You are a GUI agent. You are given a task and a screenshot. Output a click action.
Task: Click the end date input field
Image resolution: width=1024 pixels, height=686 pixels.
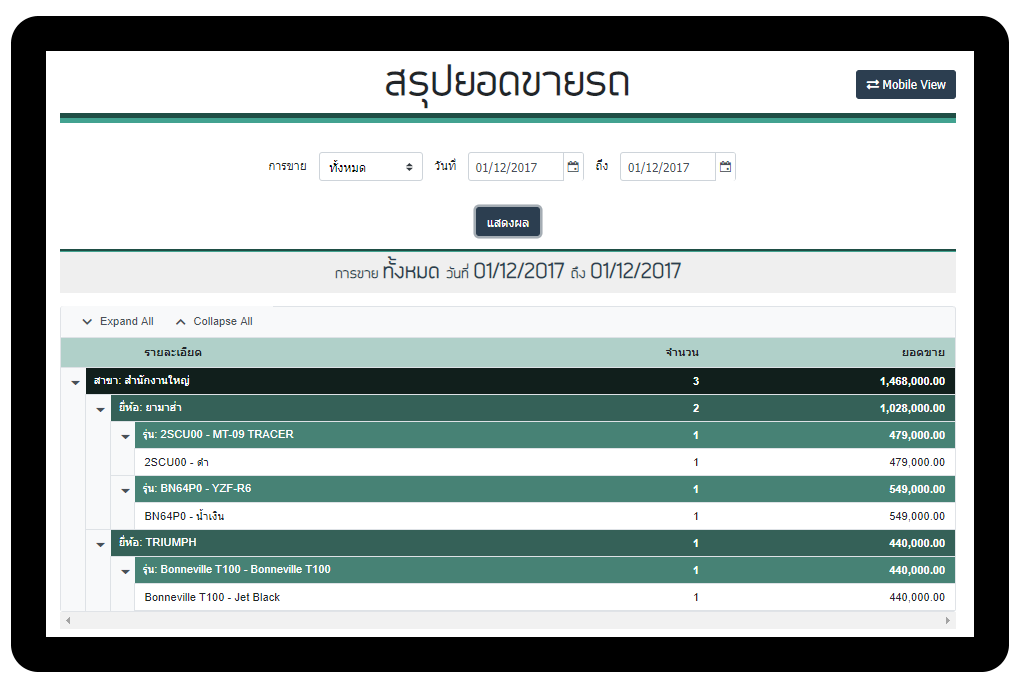pyautogui.click(x=667, y=167)
